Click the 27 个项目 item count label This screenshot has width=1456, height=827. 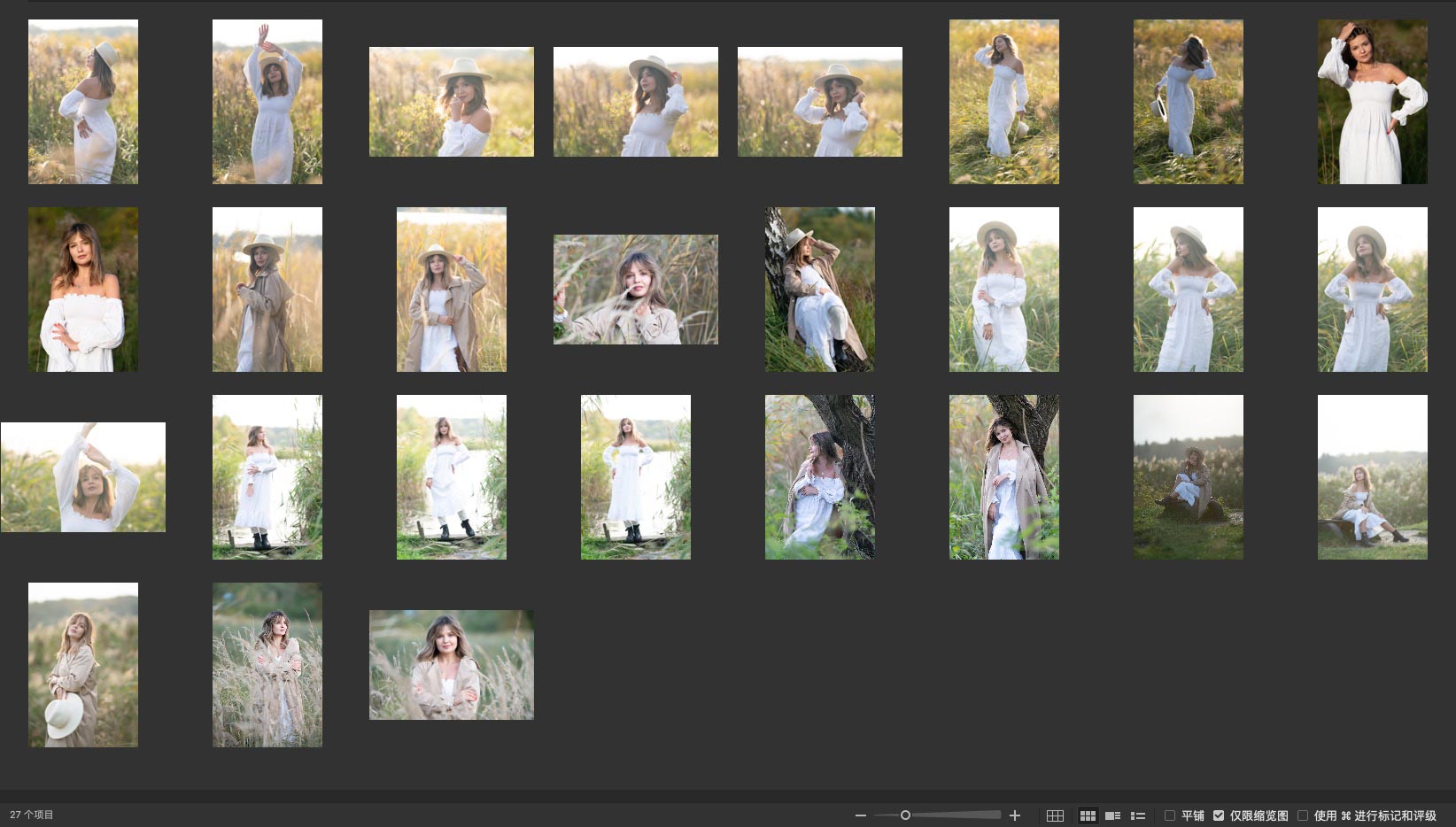click(32, 815)
